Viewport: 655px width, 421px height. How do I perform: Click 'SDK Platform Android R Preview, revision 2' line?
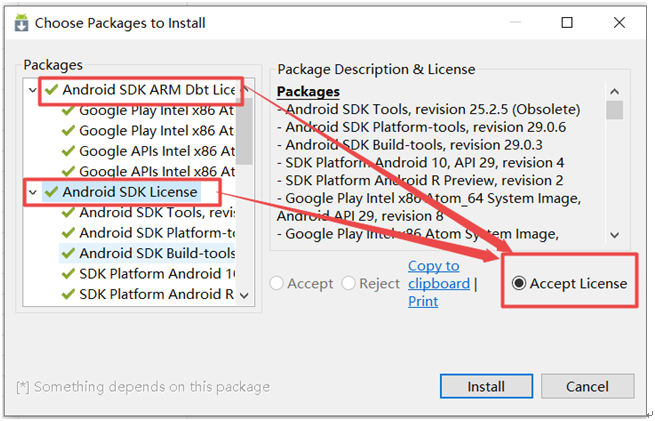[420, 180]
